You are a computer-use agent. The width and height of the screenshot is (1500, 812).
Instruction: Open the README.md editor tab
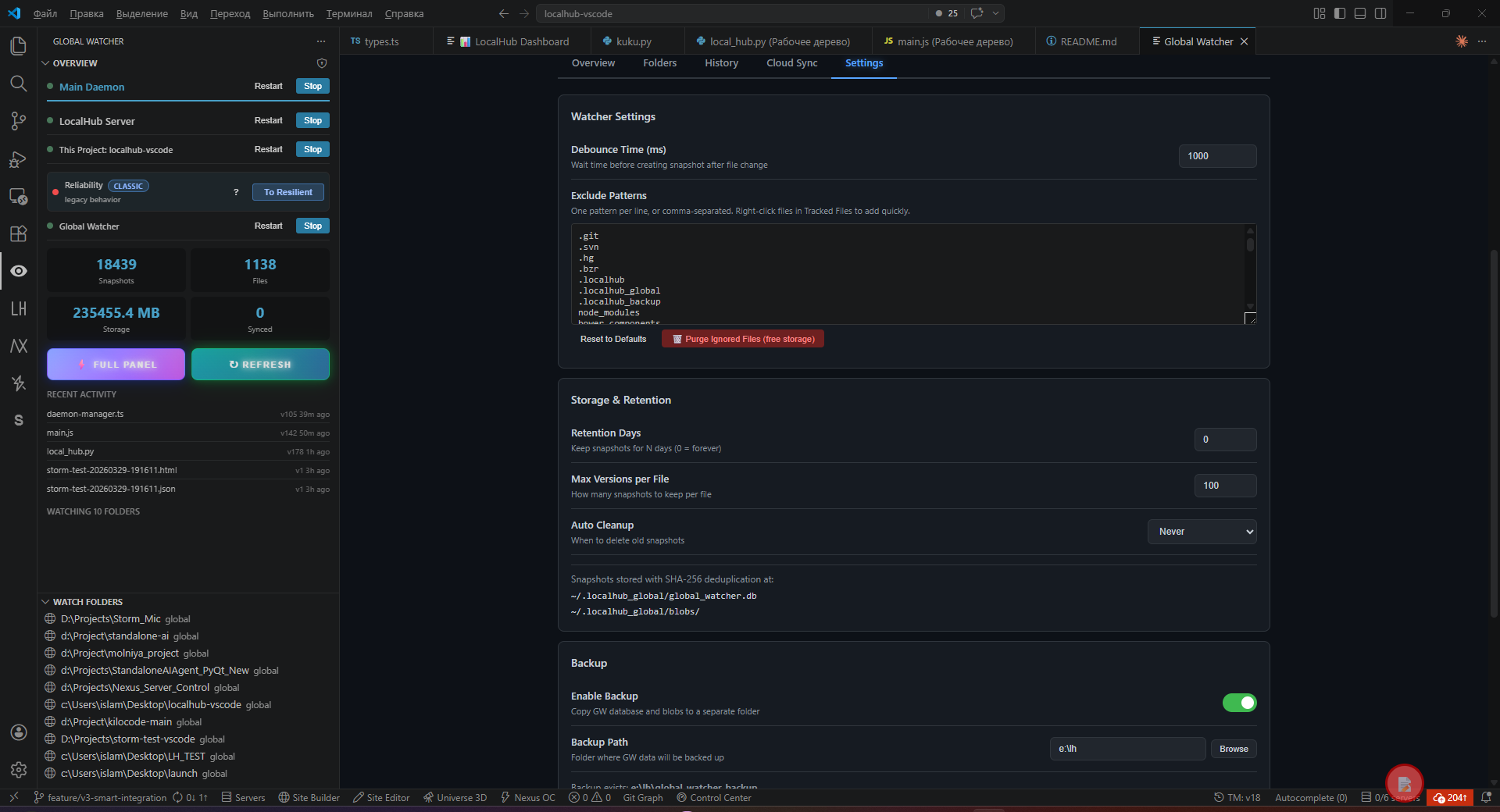point(1087,41)
